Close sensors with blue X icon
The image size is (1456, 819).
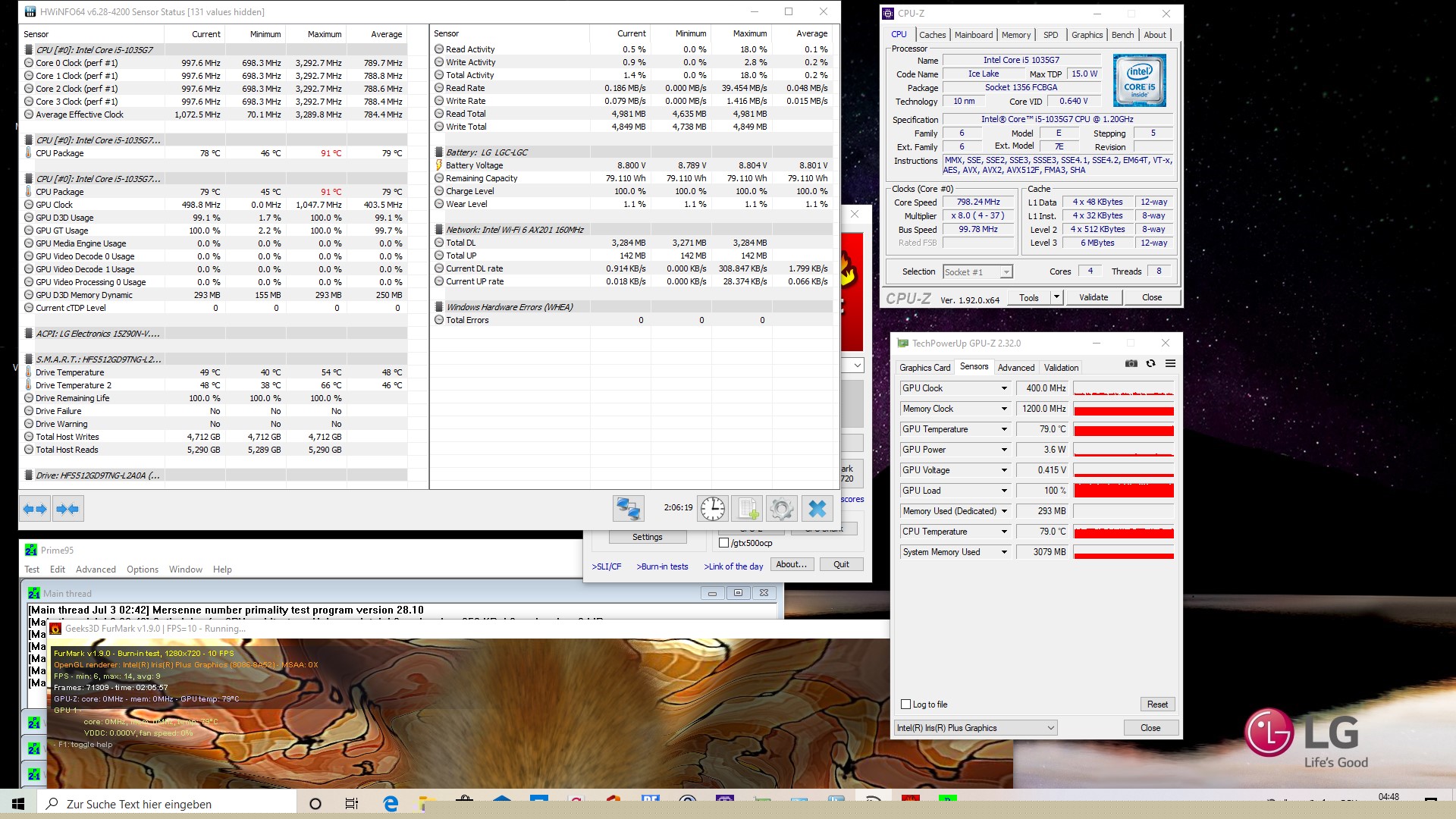click(817, 508)
